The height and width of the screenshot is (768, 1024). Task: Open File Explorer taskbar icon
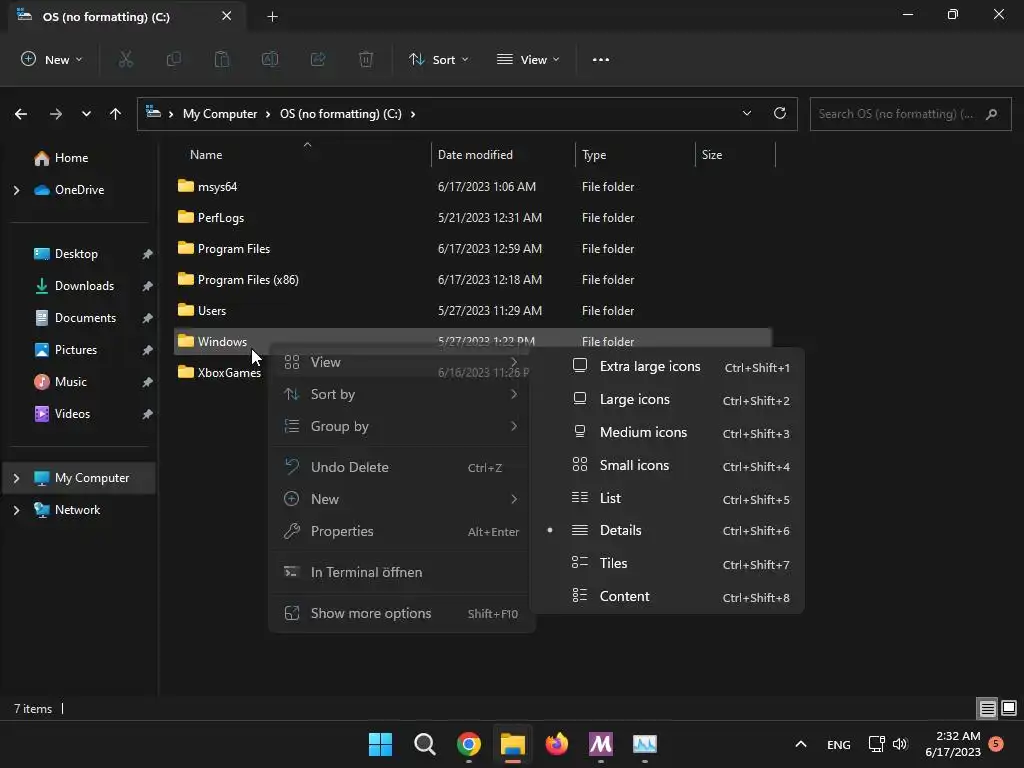point(513,744)
